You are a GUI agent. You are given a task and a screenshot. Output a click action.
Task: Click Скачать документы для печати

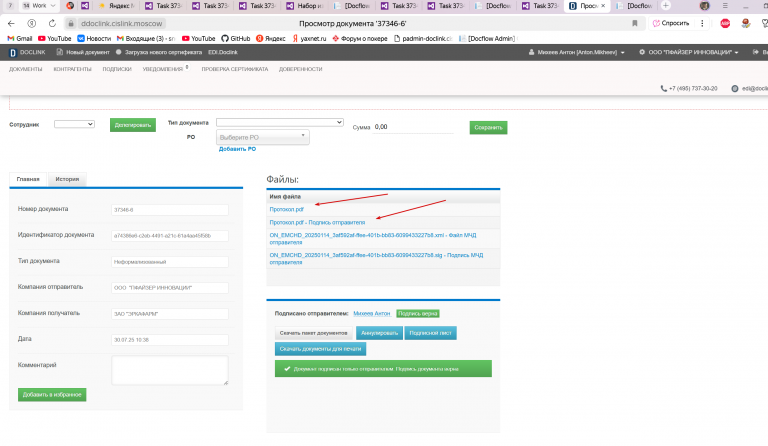[x=320, y=349]
